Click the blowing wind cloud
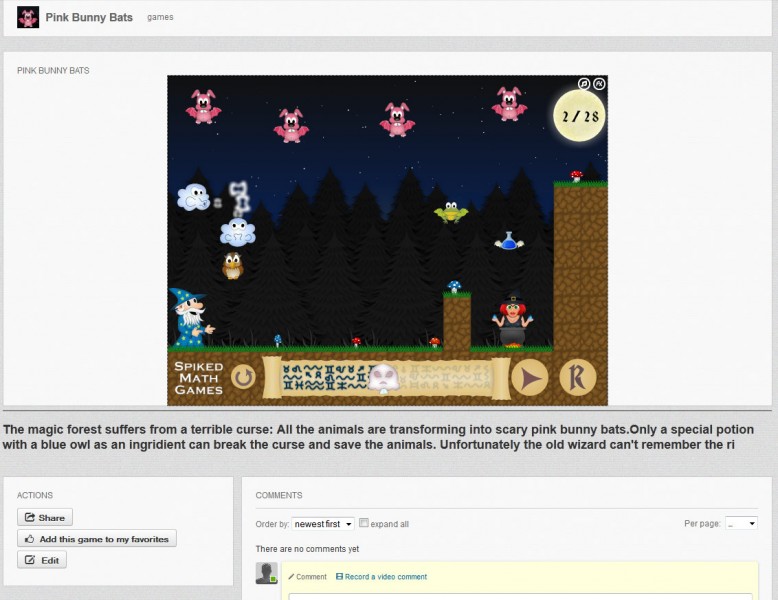The width and height of the screenshot is (778, 600). coord(194,197)
